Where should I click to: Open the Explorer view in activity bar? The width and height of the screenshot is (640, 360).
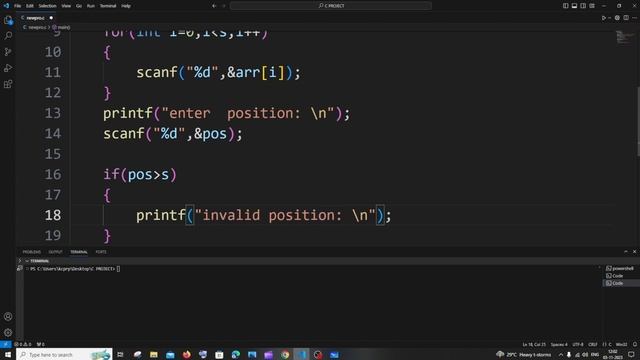click(x=8, y=20)
